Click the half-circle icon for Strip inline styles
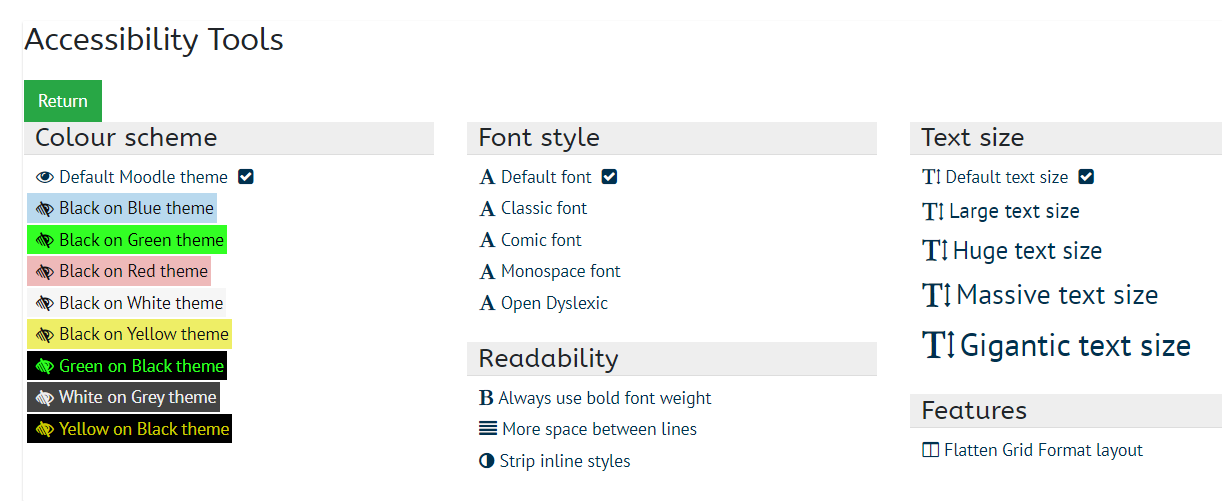 click(487, 461)
